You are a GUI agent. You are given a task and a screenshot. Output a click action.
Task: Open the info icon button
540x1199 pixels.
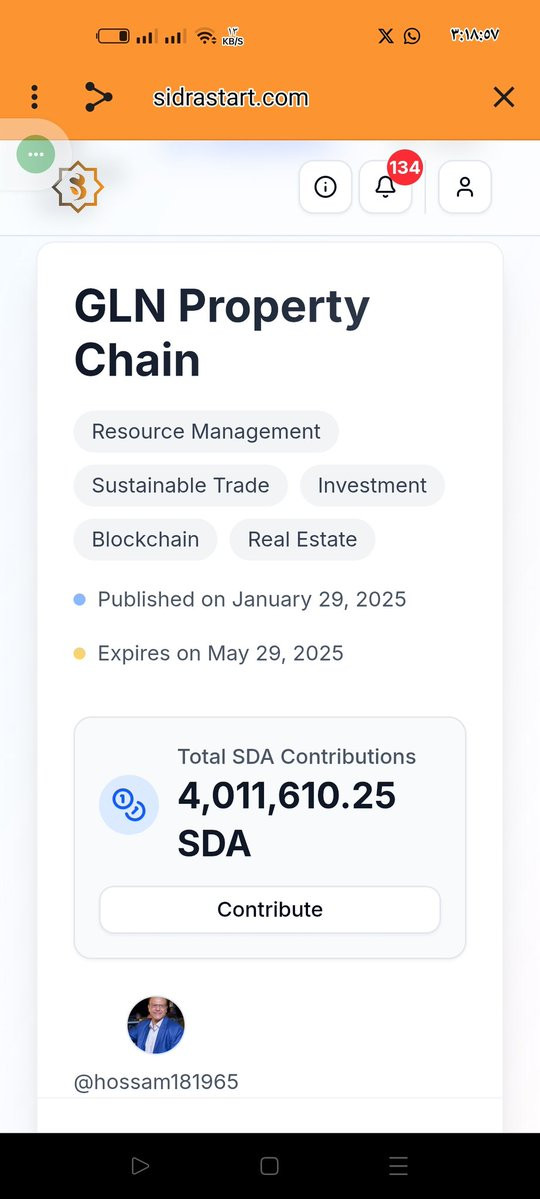[325, 187]
